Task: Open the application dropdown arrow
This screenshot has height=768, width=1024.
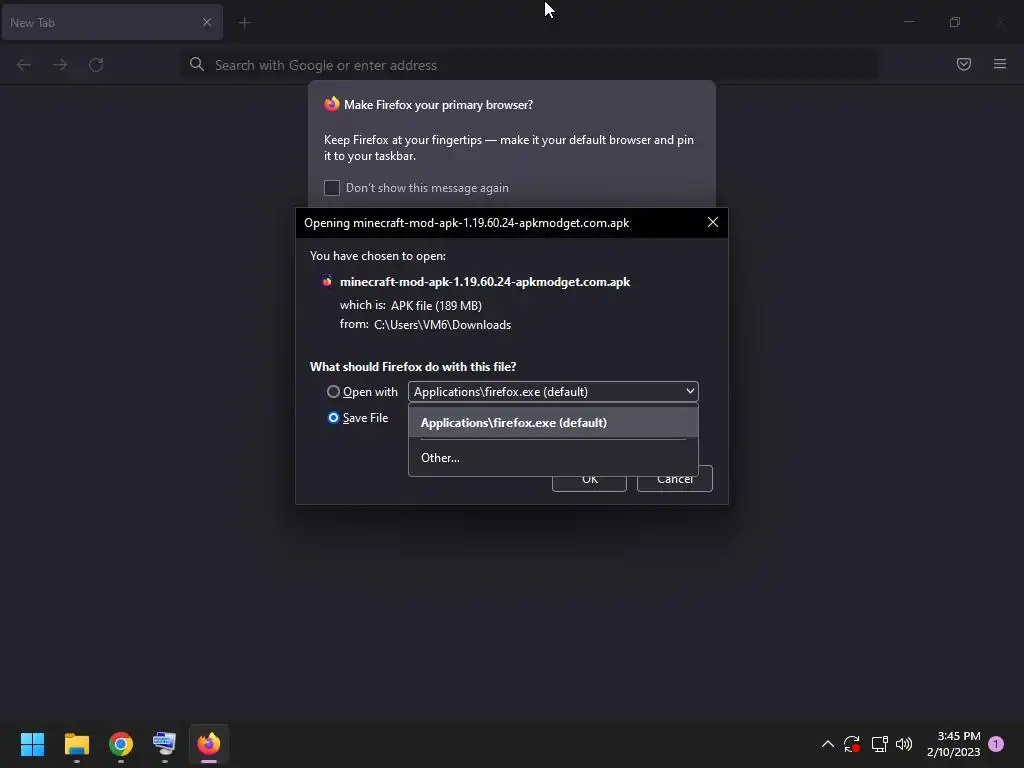Action: [690, 391]
